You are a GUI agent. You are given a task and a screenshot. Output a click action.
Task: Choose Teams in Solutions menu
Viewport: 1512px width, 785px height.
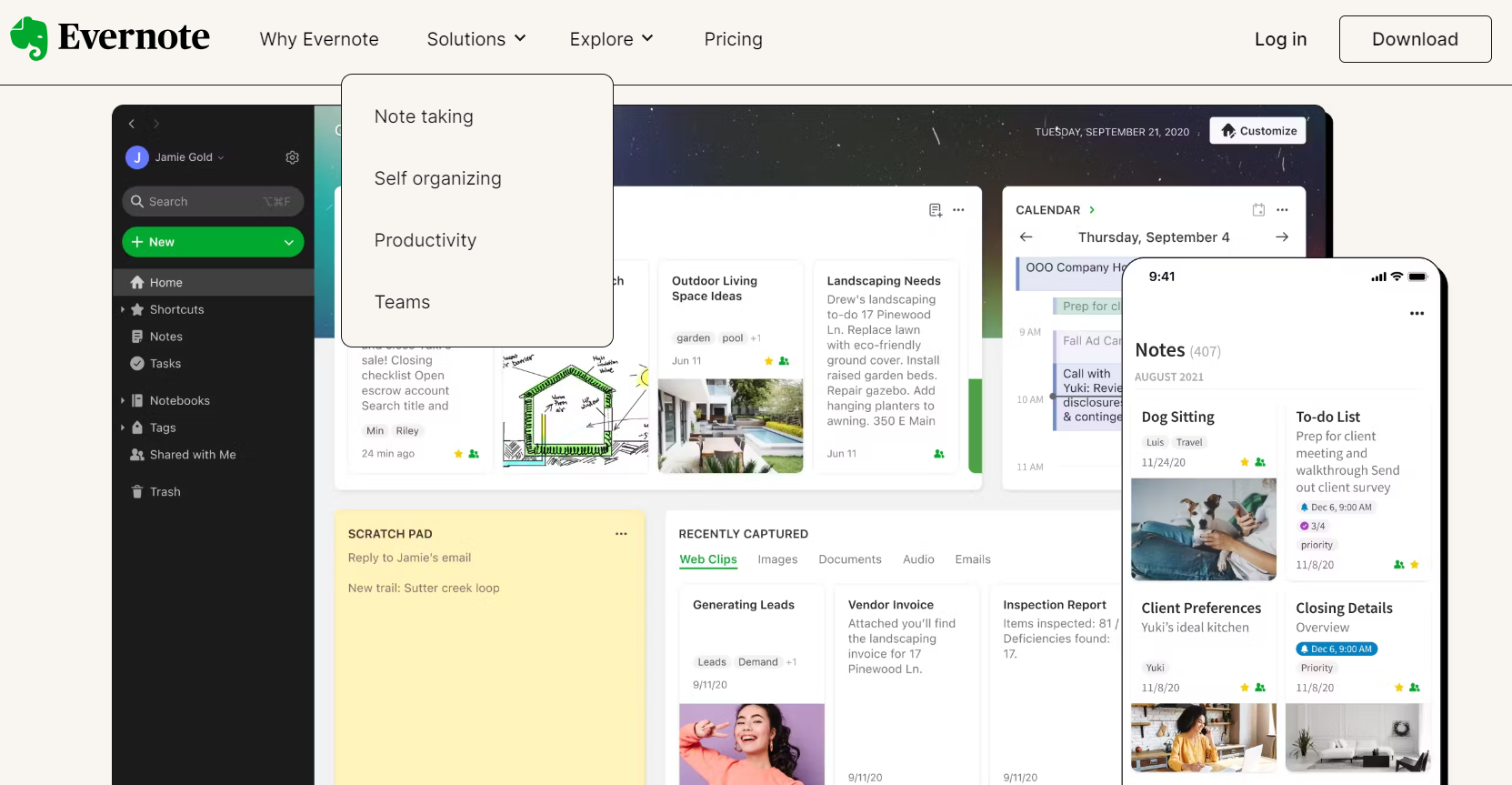point(402,302)
